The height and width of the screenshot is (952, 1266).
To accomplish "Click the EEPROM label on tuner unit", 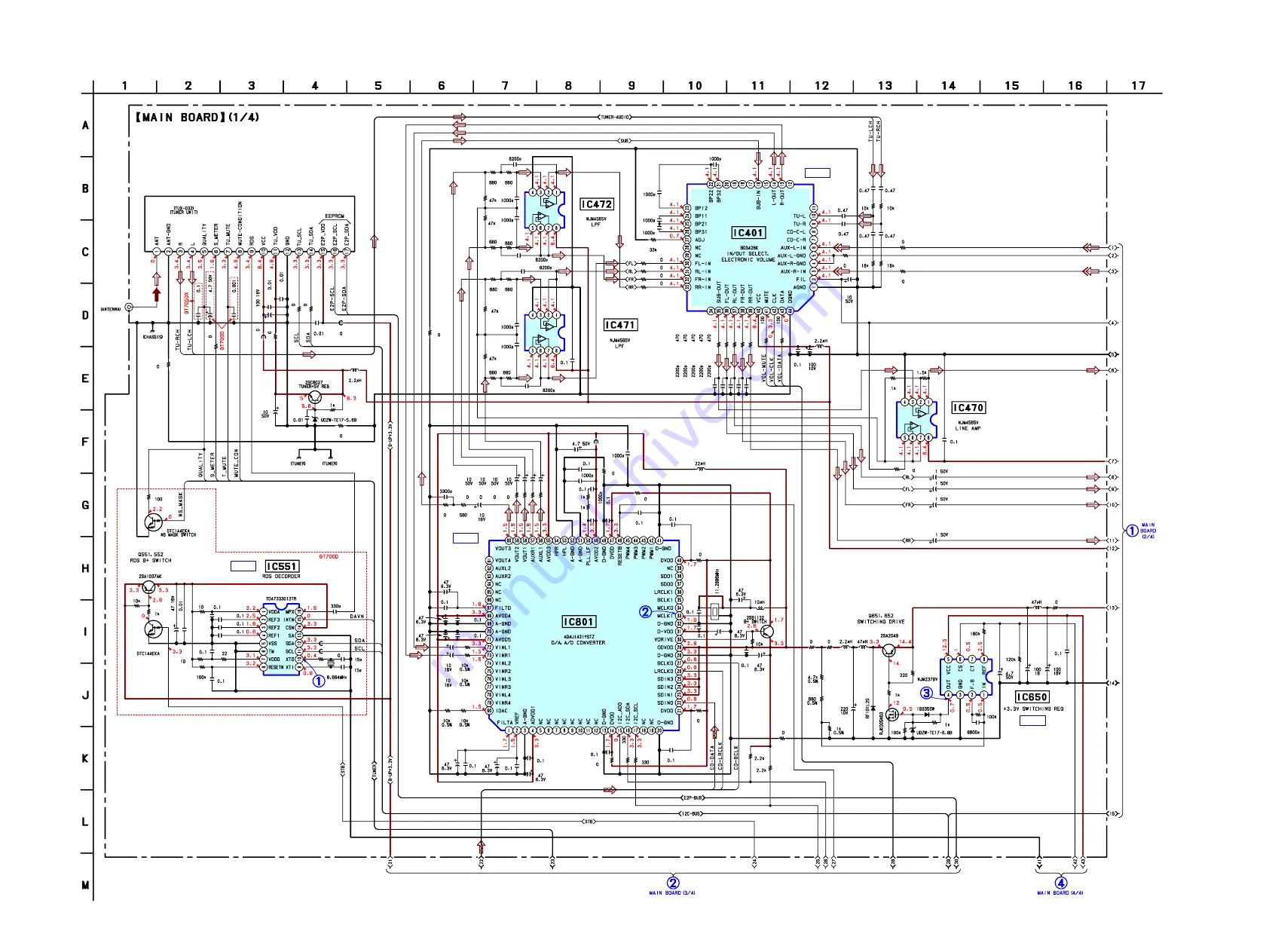I will [x=335, y=216].
